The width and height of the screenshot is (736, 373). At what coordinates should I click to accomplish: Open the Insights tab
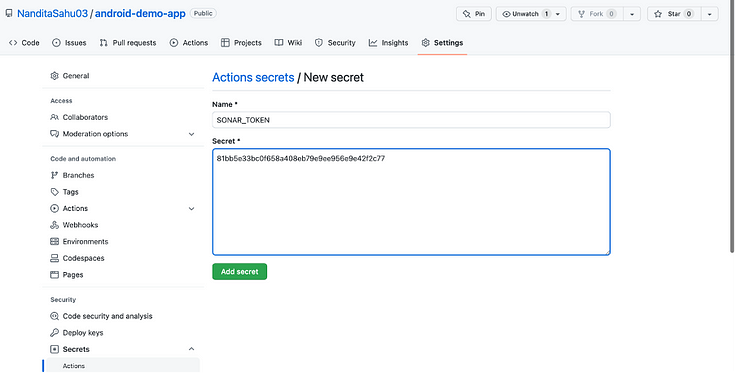(x=388, y=43)
